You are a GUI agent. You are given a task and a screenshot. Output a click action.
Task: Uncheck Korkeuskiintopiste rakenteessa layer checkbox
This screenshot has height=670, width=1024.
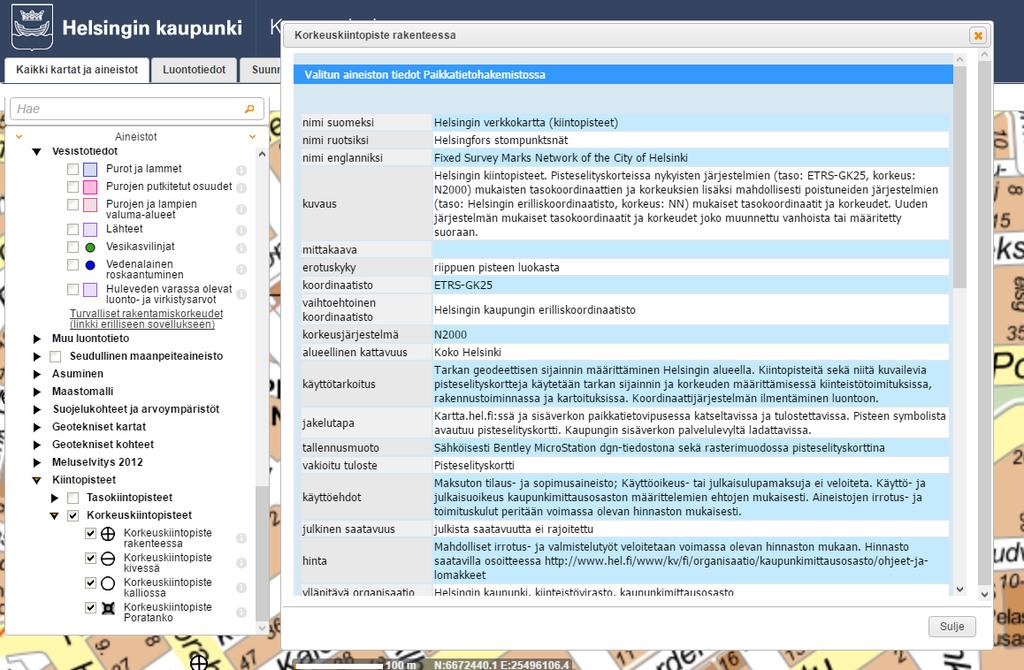pyautogui.click(x=91, y=534)
